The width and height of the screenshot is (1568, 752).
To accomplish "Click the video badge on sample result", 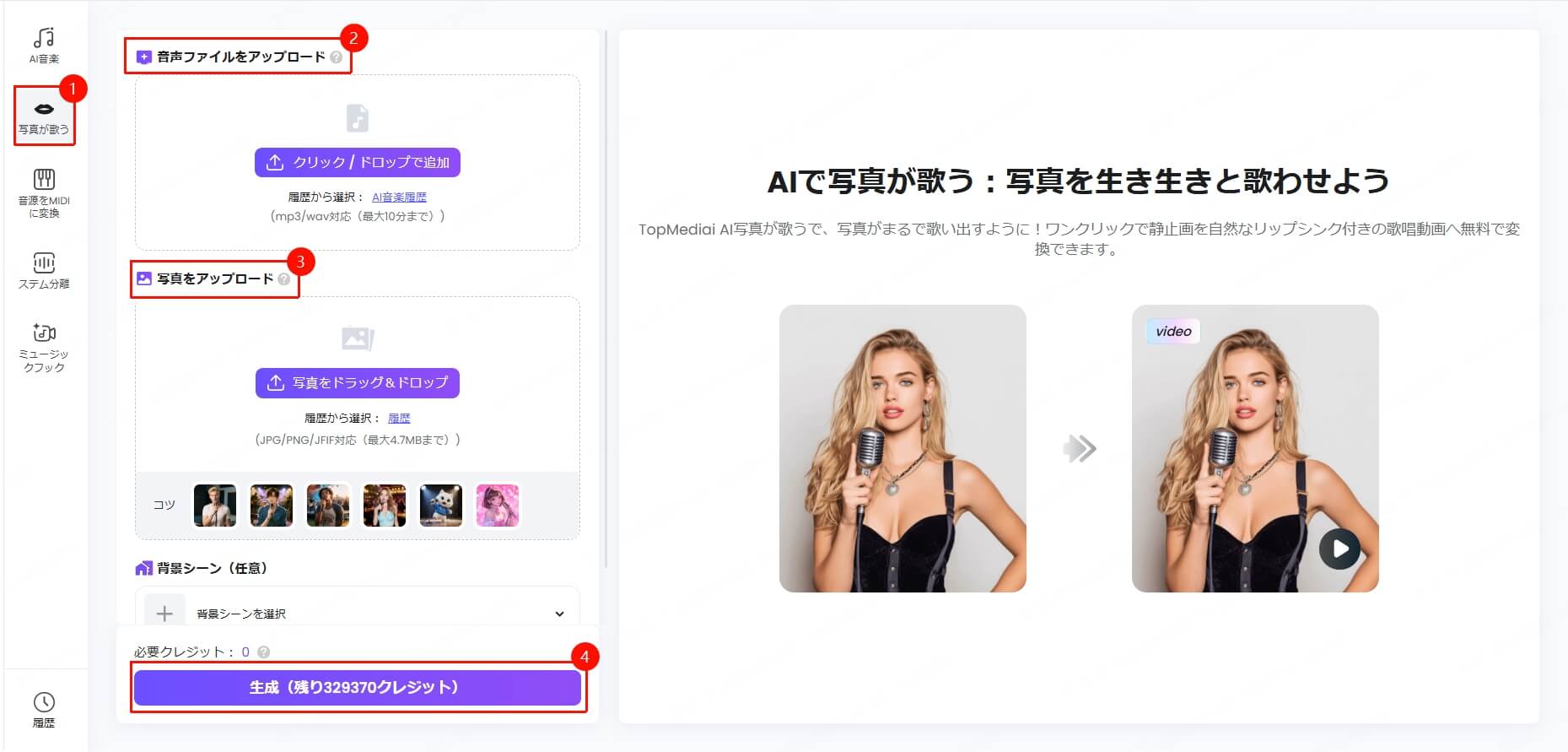I will coord(1173,331).
